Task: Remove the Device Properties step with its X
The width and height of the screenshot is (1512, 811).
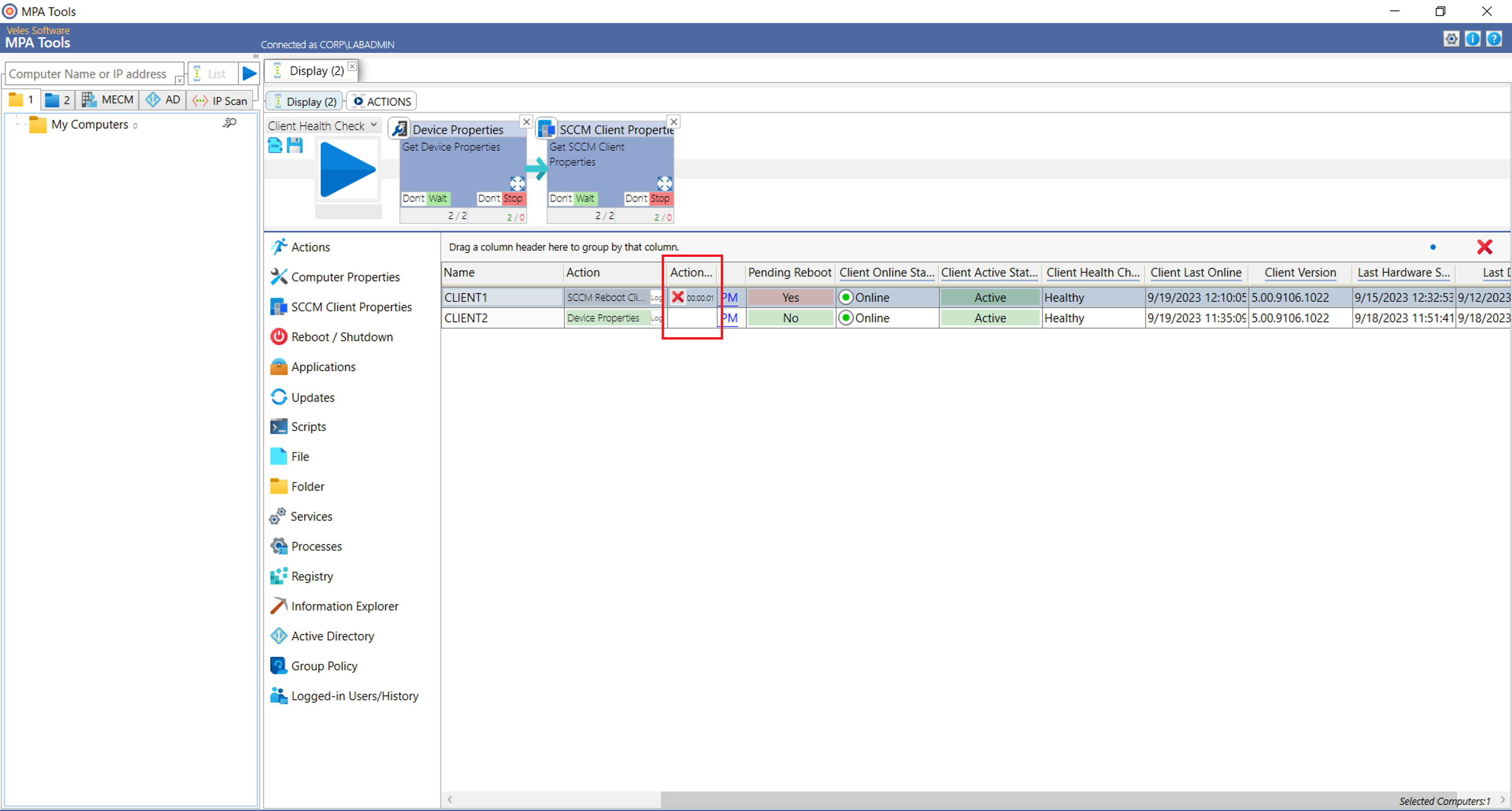Action: click(526, 122)
